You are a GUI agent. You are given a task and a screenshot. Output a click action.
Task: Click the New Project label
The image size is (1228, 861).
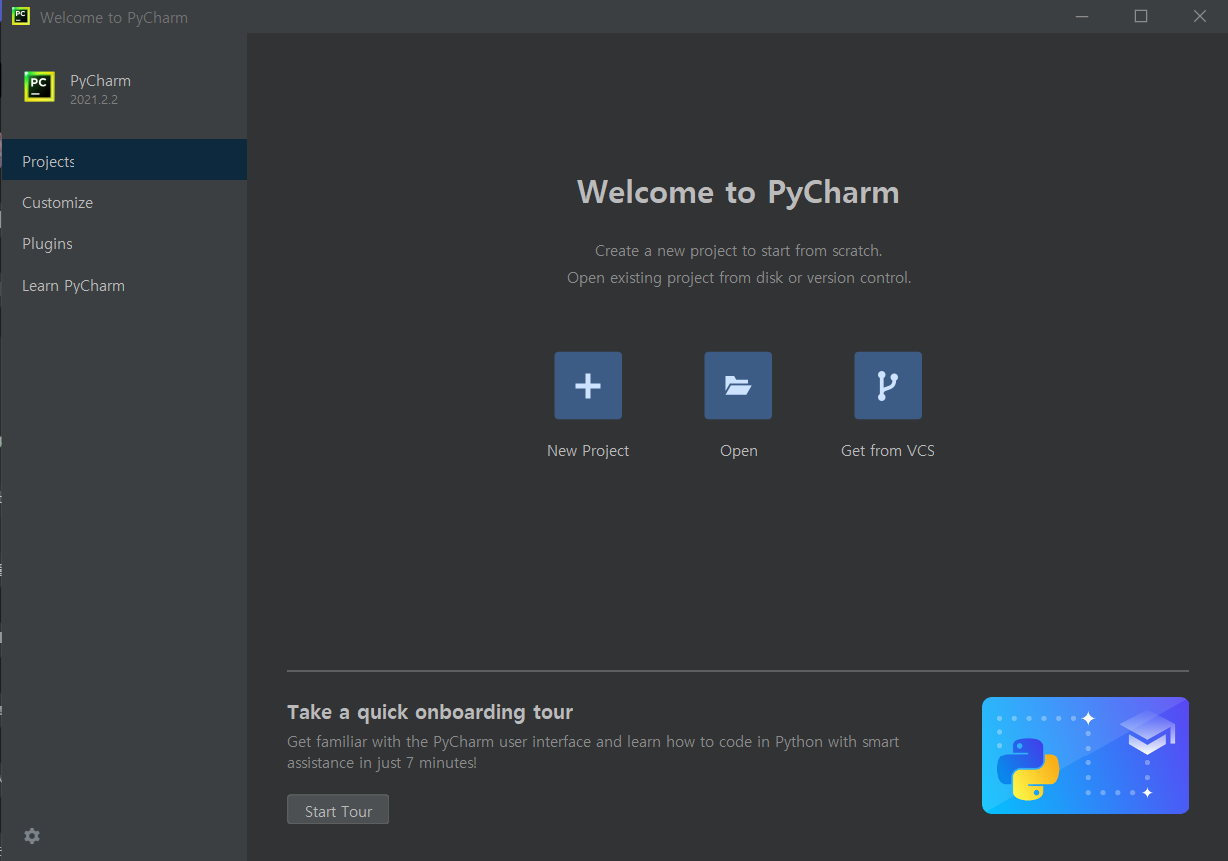click(x=588, y=451)
